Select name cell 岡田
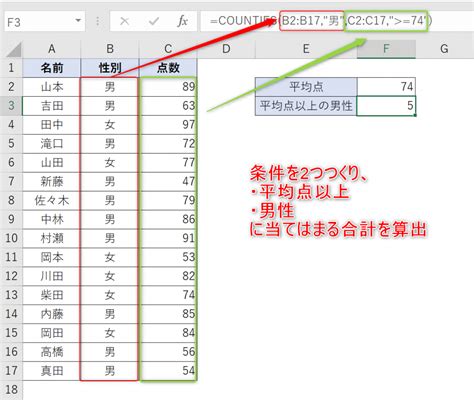This screenshot has height=400, width=474. tap(52, 332)
